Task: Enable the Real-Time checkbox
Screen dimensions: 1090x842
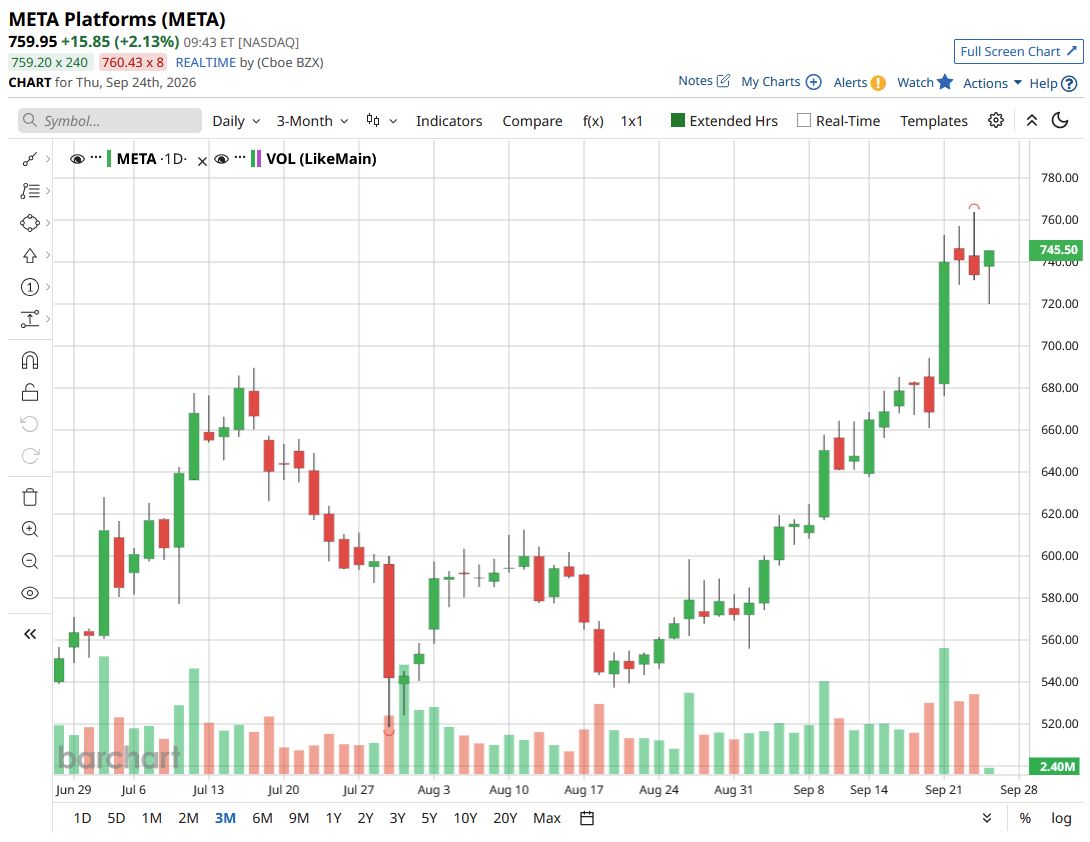Action: pyautogui.click(x=804, y=120)
